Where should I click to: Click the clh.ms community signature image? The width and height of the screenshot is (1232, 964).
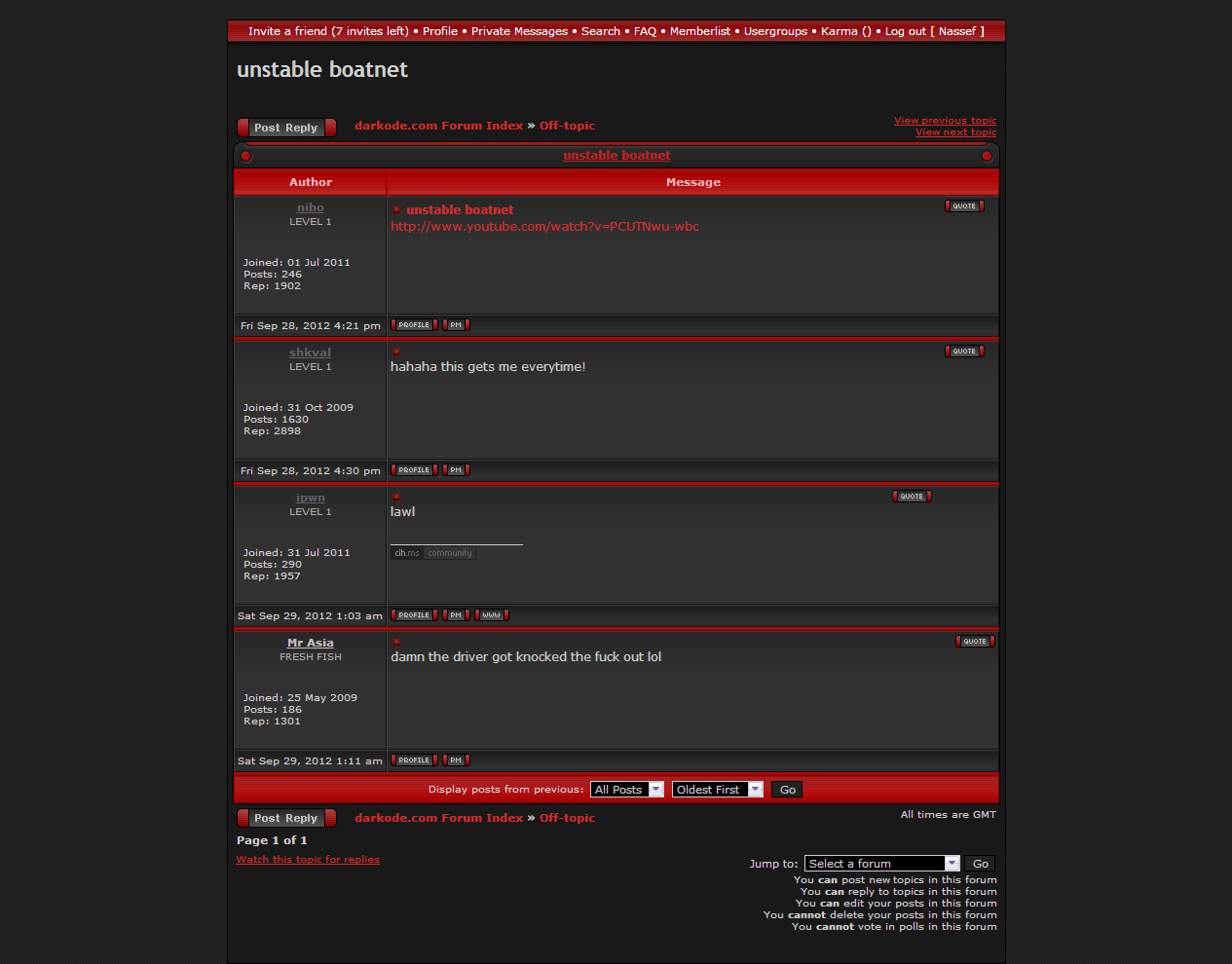[x=433, y=553]
